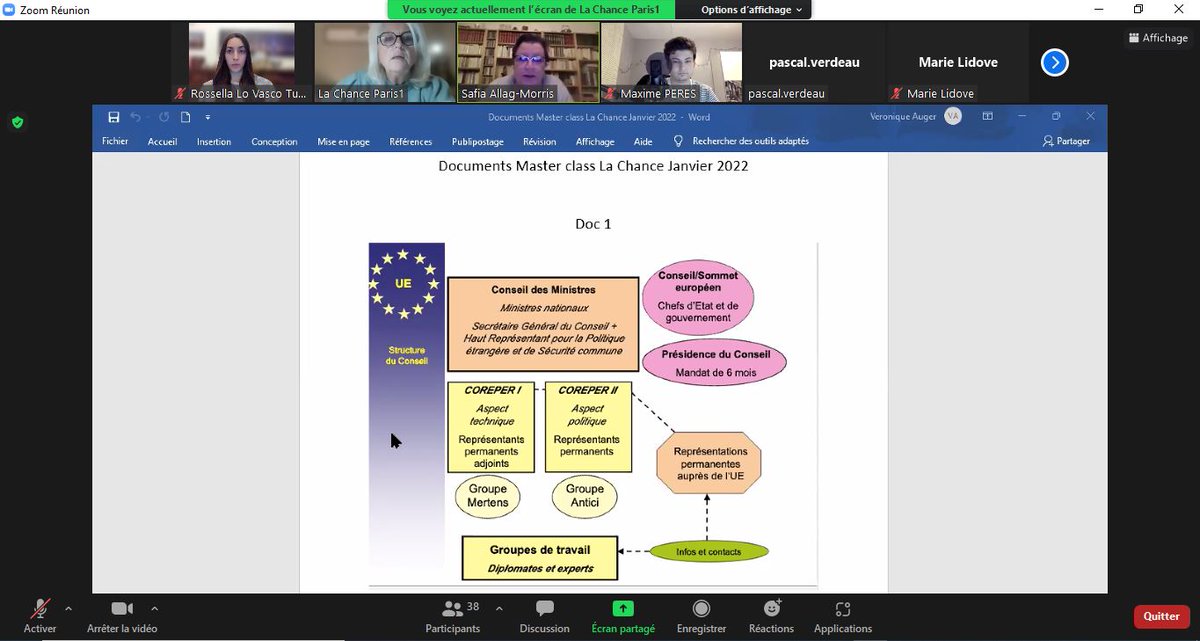Open the Aide ribbon tab
1200x641 pixels.
point(643,141)
